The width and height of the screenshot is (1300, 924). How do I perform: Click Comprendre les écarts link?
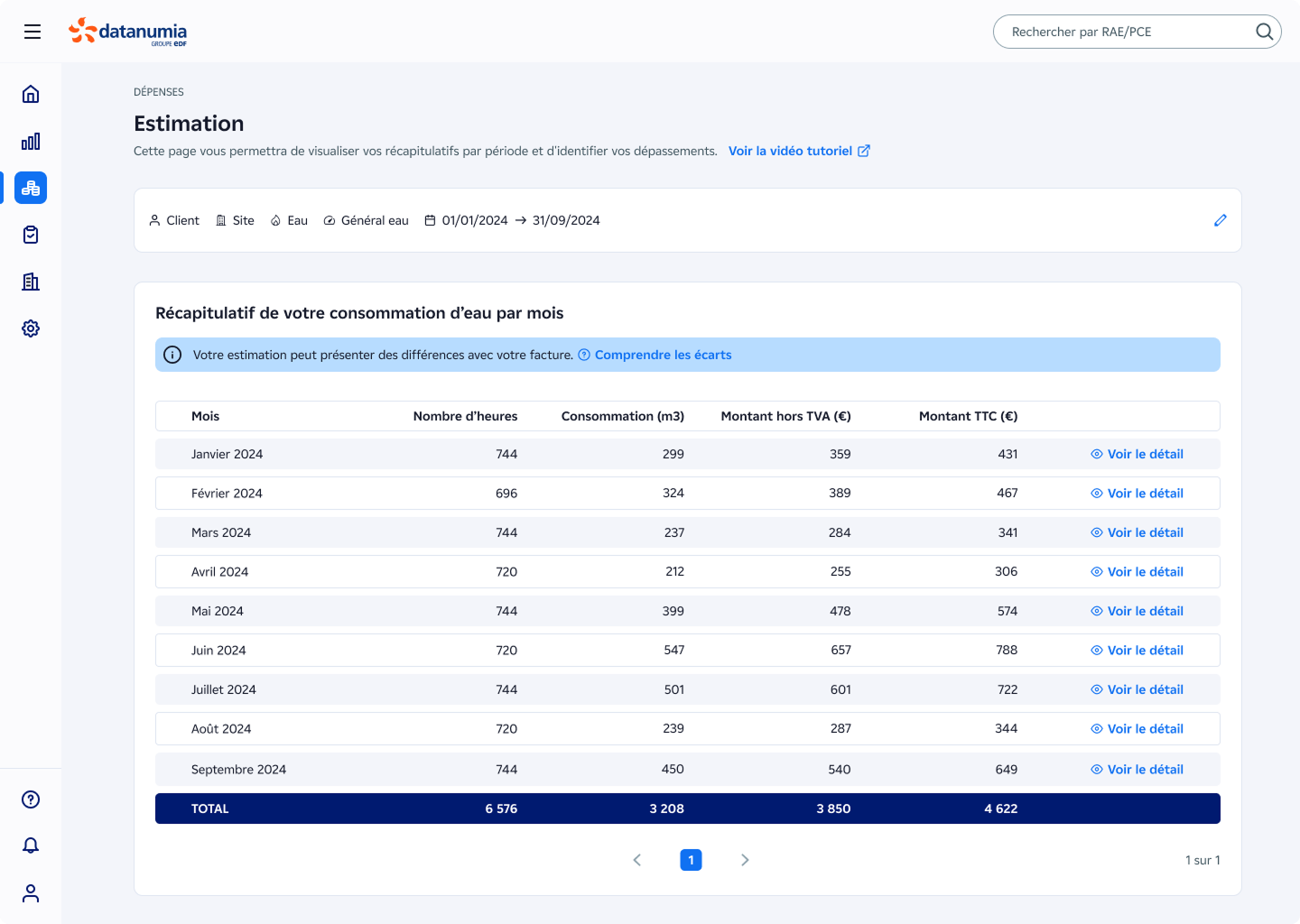(662, 355)
